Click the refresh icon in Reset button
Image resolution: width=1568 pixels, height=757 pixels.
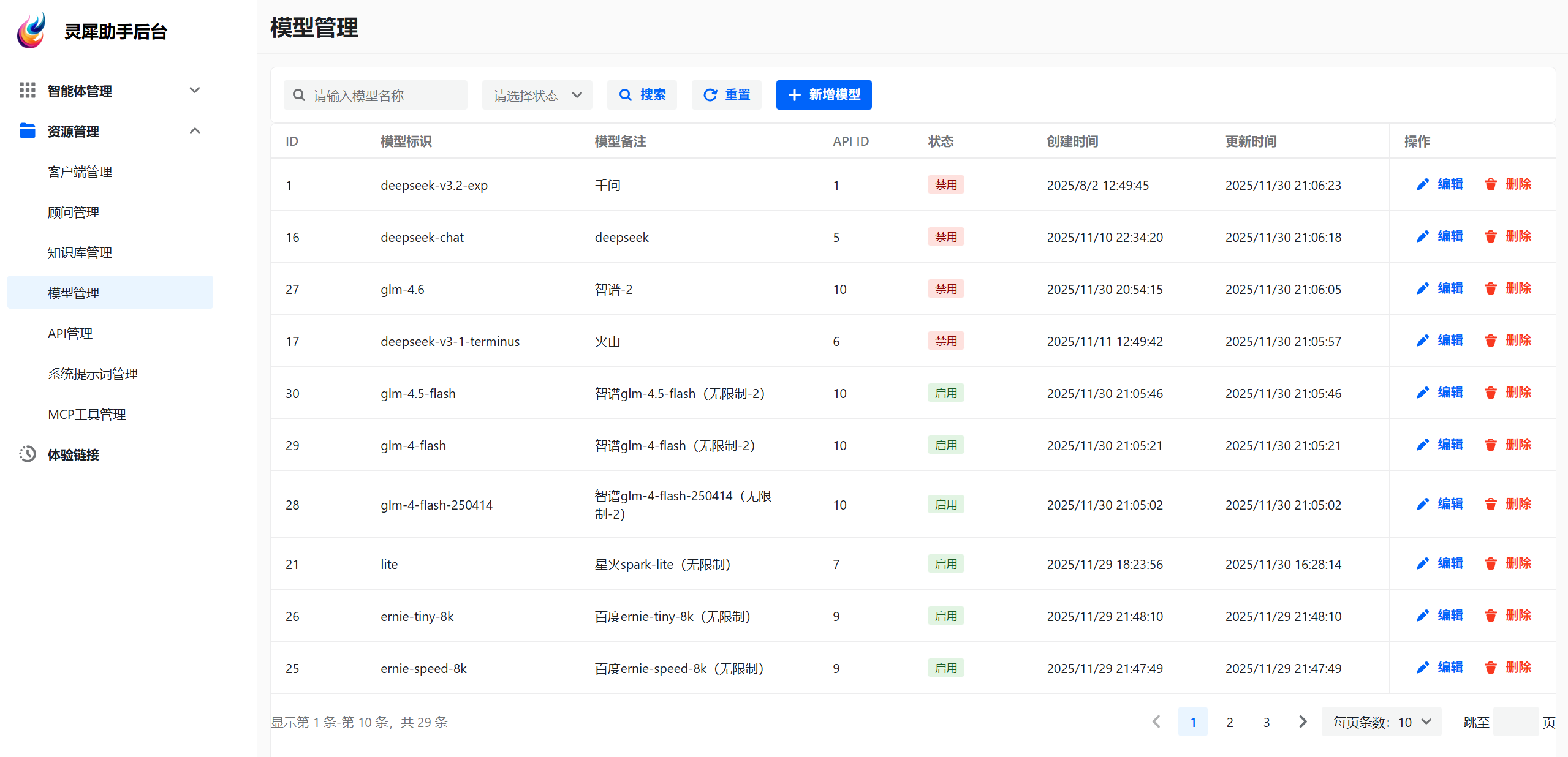coord(710,95)
